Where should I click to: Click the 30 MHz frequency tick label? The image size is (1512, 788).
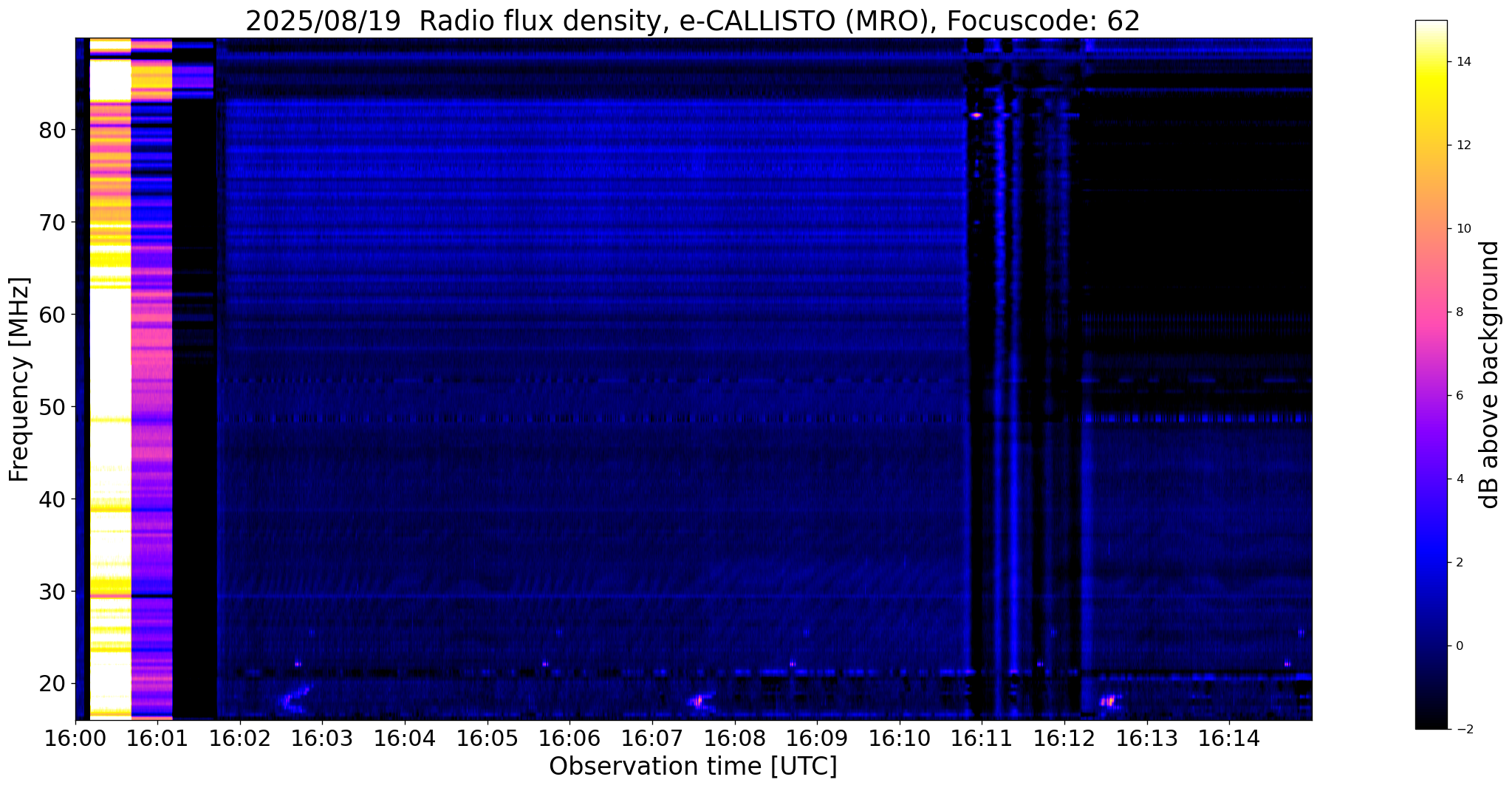tap(52, 592)
